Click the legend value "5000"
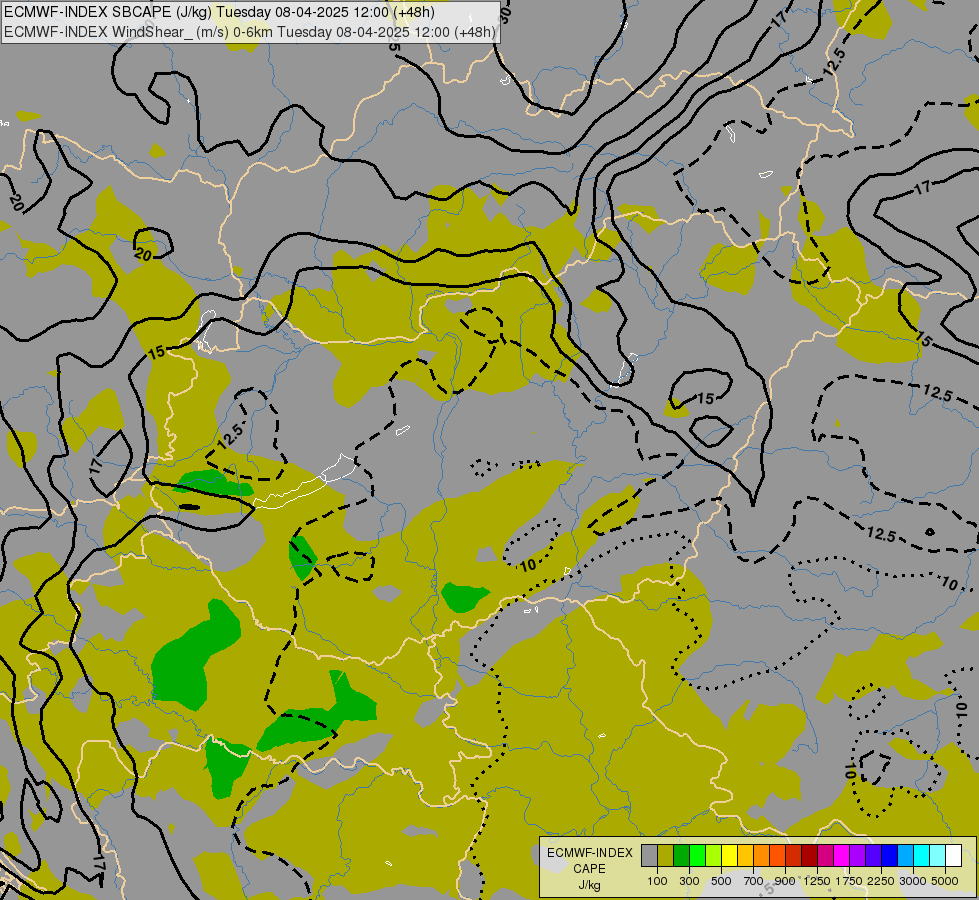 (x=945, y=881)
